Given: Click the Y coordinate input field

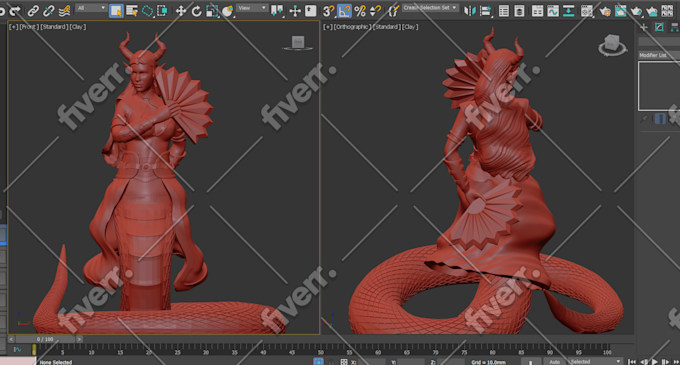Looking at the screenshot, I should tap(411, 362).
